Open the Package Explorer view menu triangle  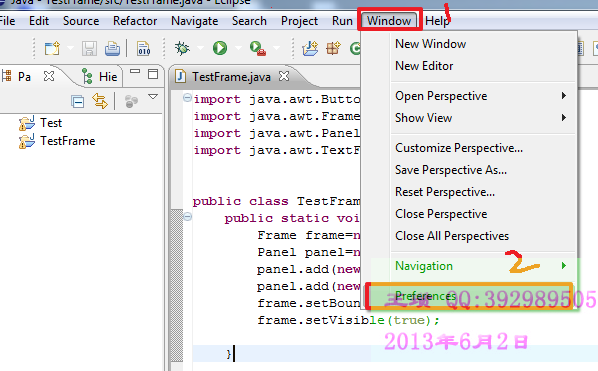pyautogui.click(x=153, y=97)
